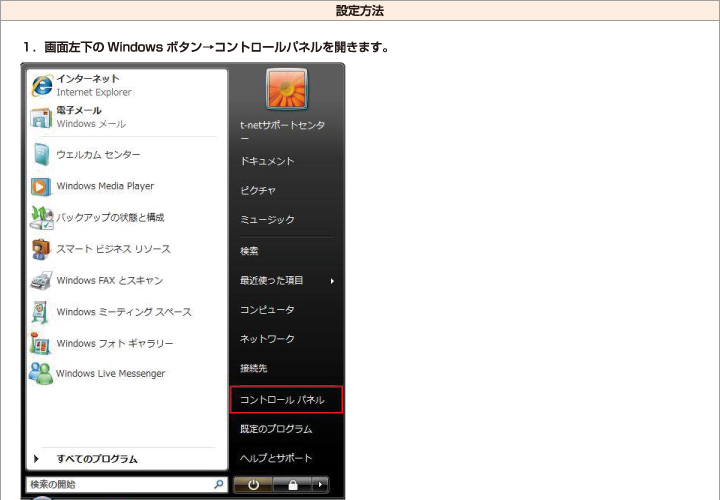Click the Windows FAX とスキャン label

(x=110, y=281)
